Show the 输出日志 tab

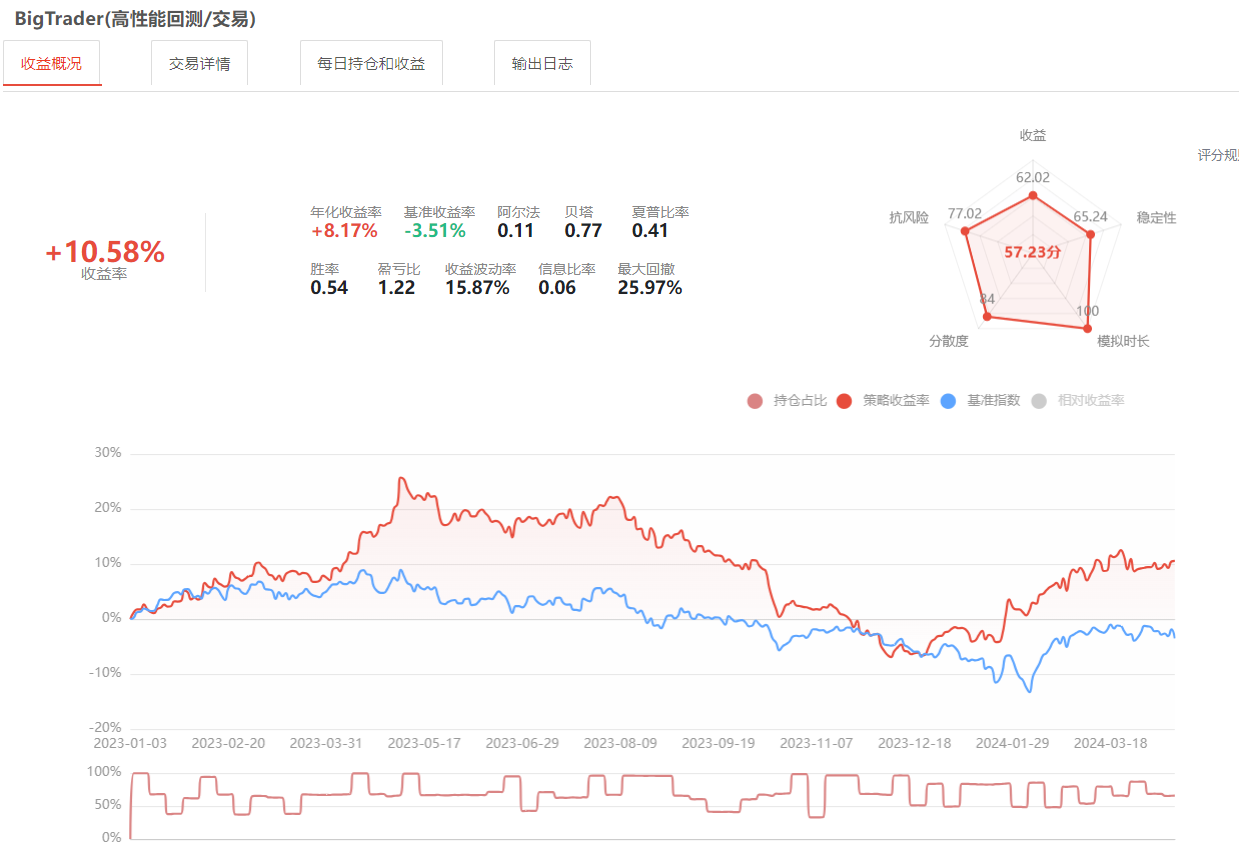(542, 64)
